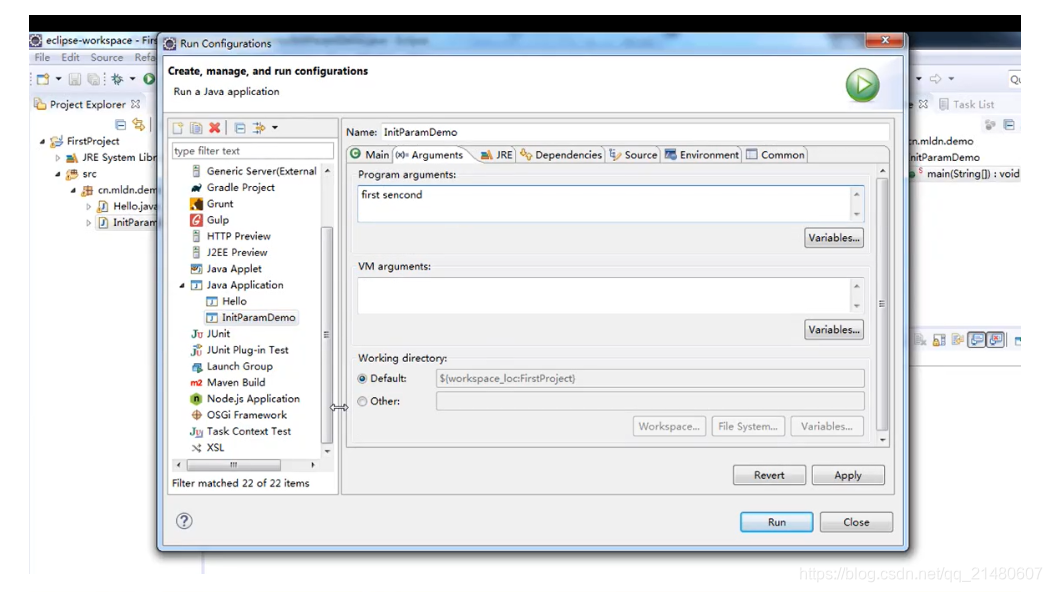The height and width of the screenshot is (592, 1052).
Task: Click the OSGi Framework icon
Action: (x=196, y=415)
